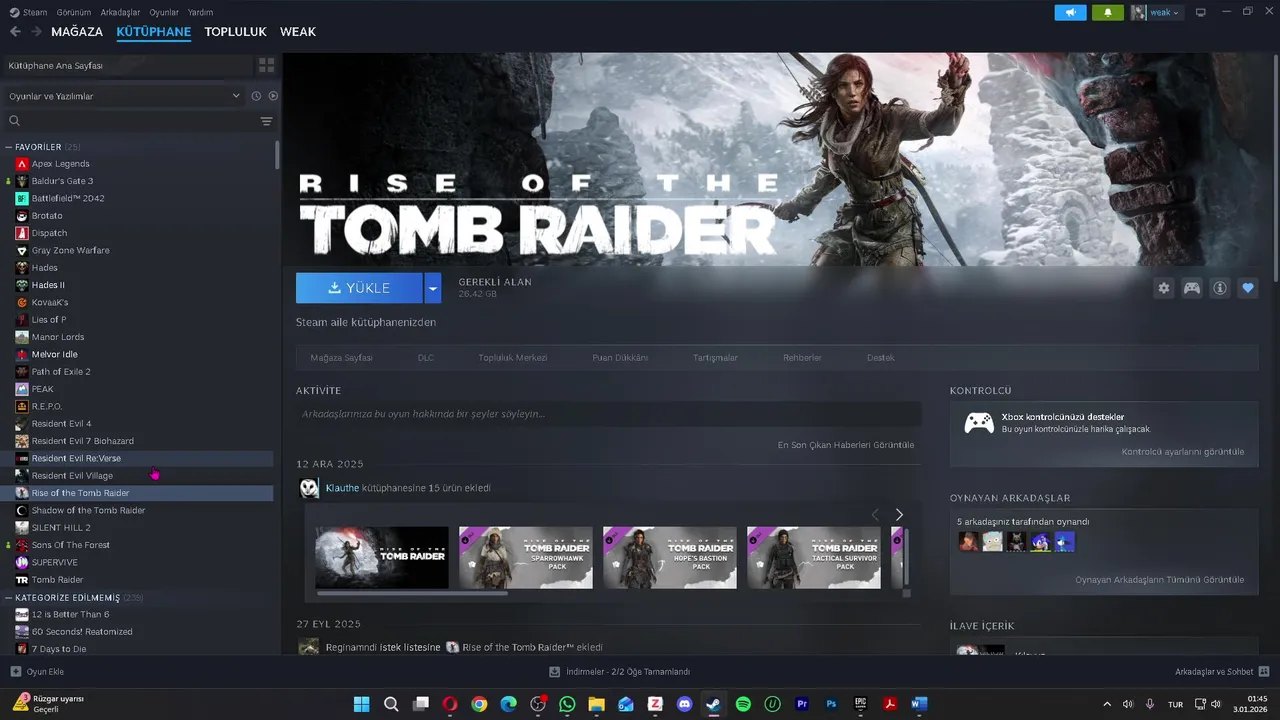Open Klauthe's profile link
The height and width of the screenshot is (720, 1280).
pyautogui.click(x=342, y=488)
